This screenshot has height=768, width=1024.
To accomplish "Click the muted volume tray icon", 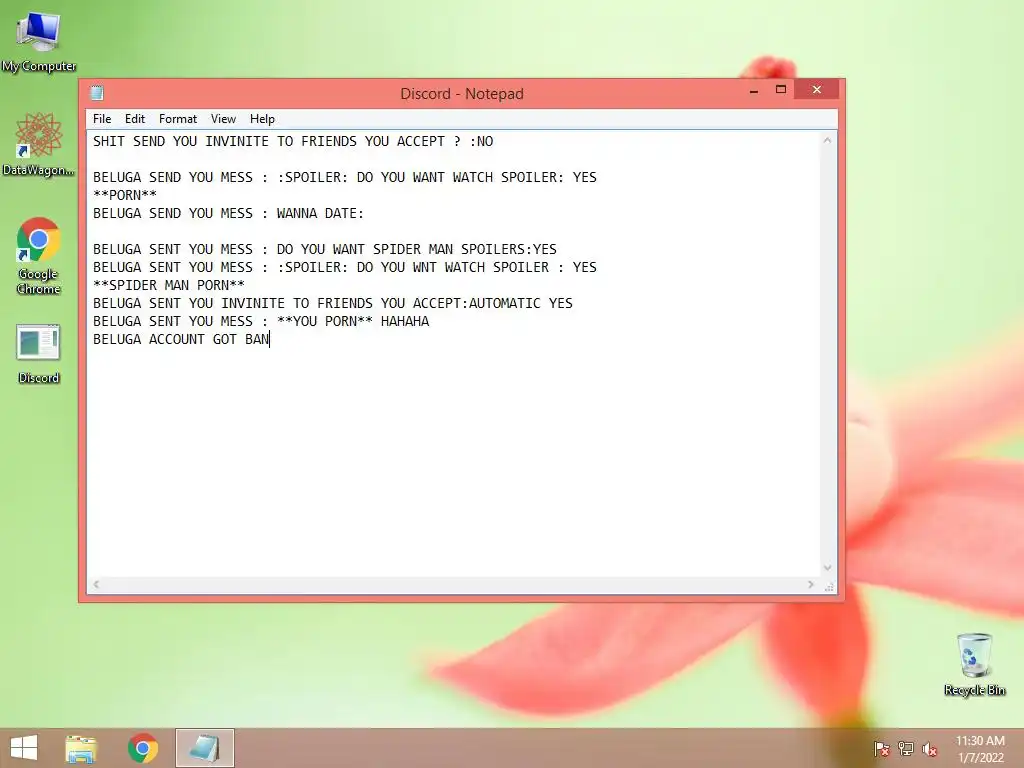I will [x=929, y=749].
